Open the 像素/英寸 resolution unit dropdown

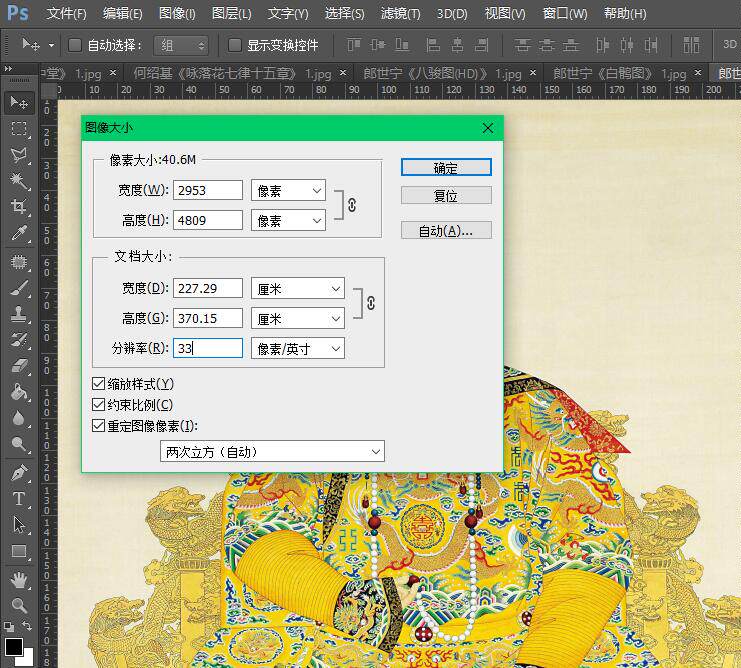tap(298, 349)
